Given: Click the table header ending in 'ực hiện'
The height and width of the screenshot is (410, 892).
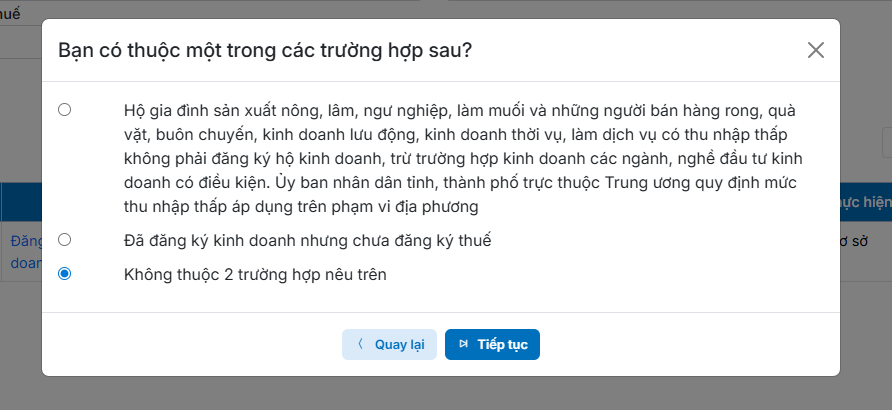Looking at the screenshot, I should pos(865,202).
